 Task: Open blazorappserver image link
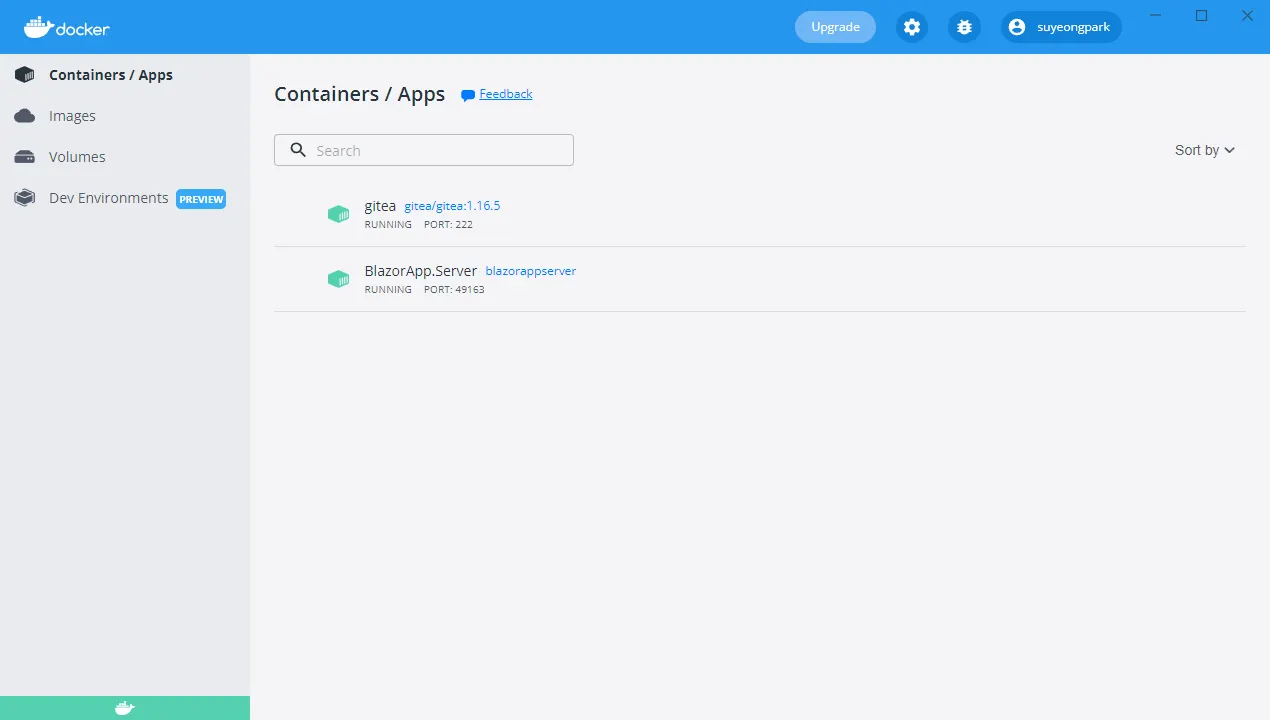(531, 271)
